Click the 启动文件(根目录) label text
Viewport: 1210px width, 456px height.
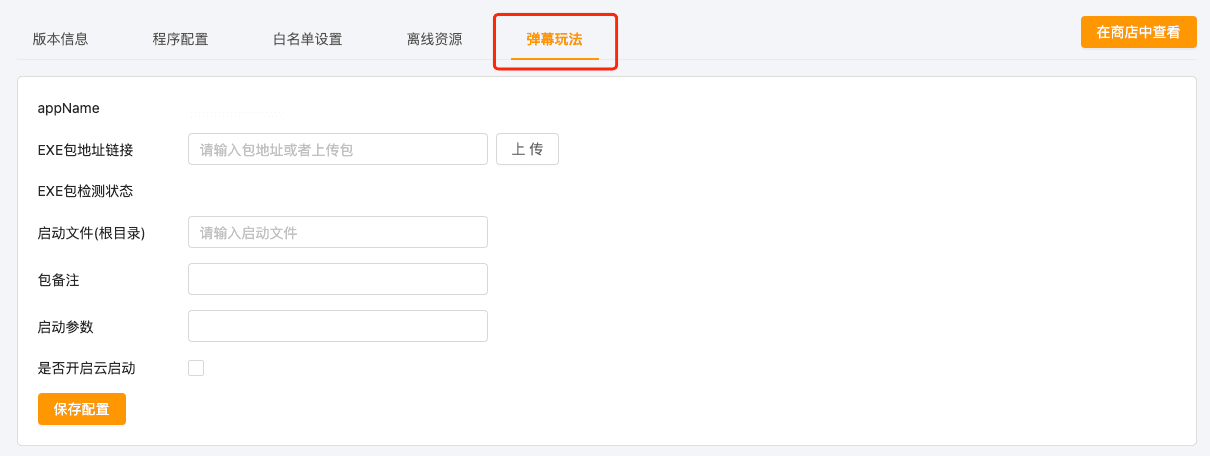[x=91, y=233]
